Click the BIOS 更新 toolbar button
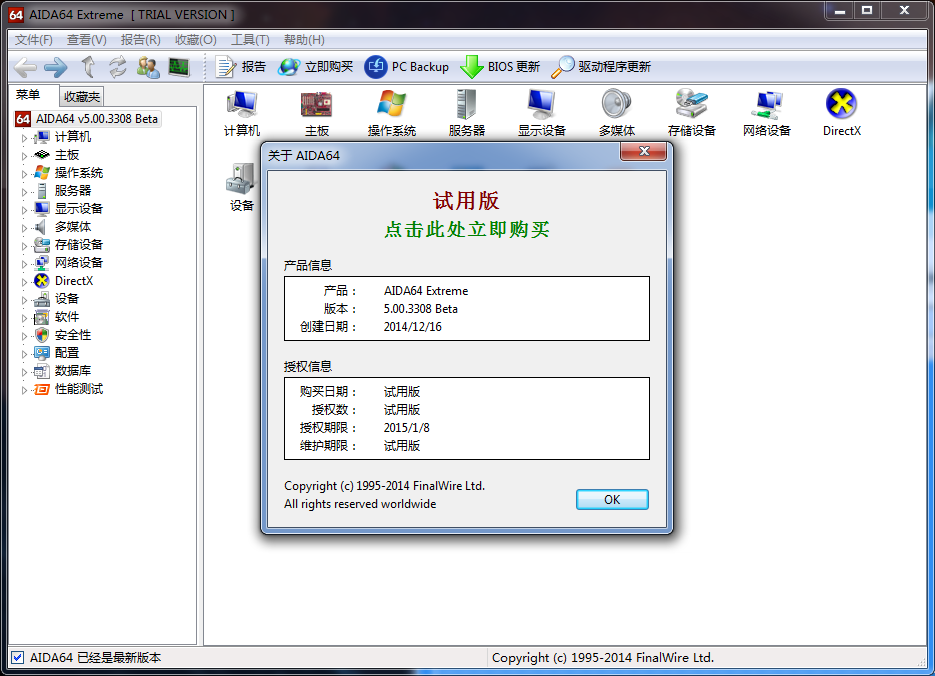This screenshot has width=935, height=676. (x=500, y=67)
